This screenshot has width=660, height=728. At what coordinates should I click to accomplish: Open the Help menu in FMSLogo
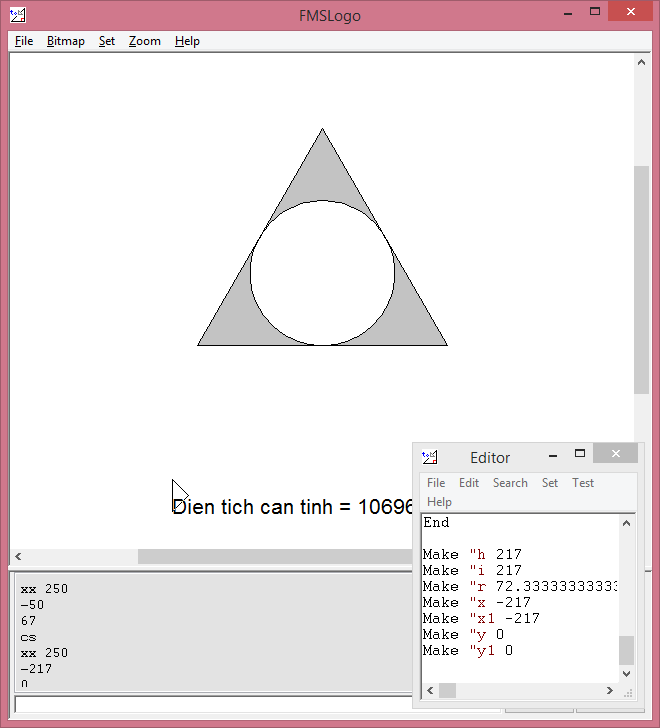point(187,41)
